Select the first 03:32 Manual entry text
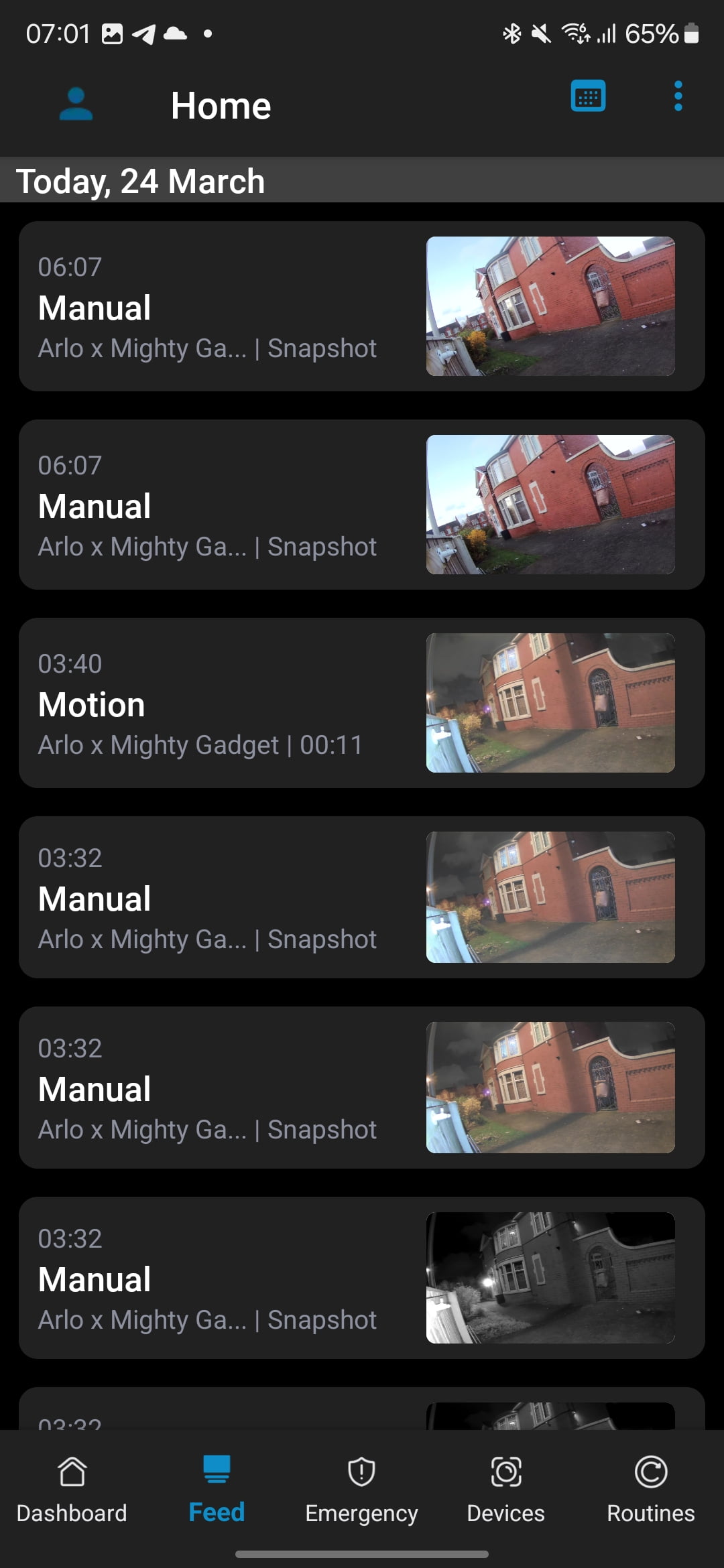Viewport: 724px width, 1568px height. (x=207, y=898)
